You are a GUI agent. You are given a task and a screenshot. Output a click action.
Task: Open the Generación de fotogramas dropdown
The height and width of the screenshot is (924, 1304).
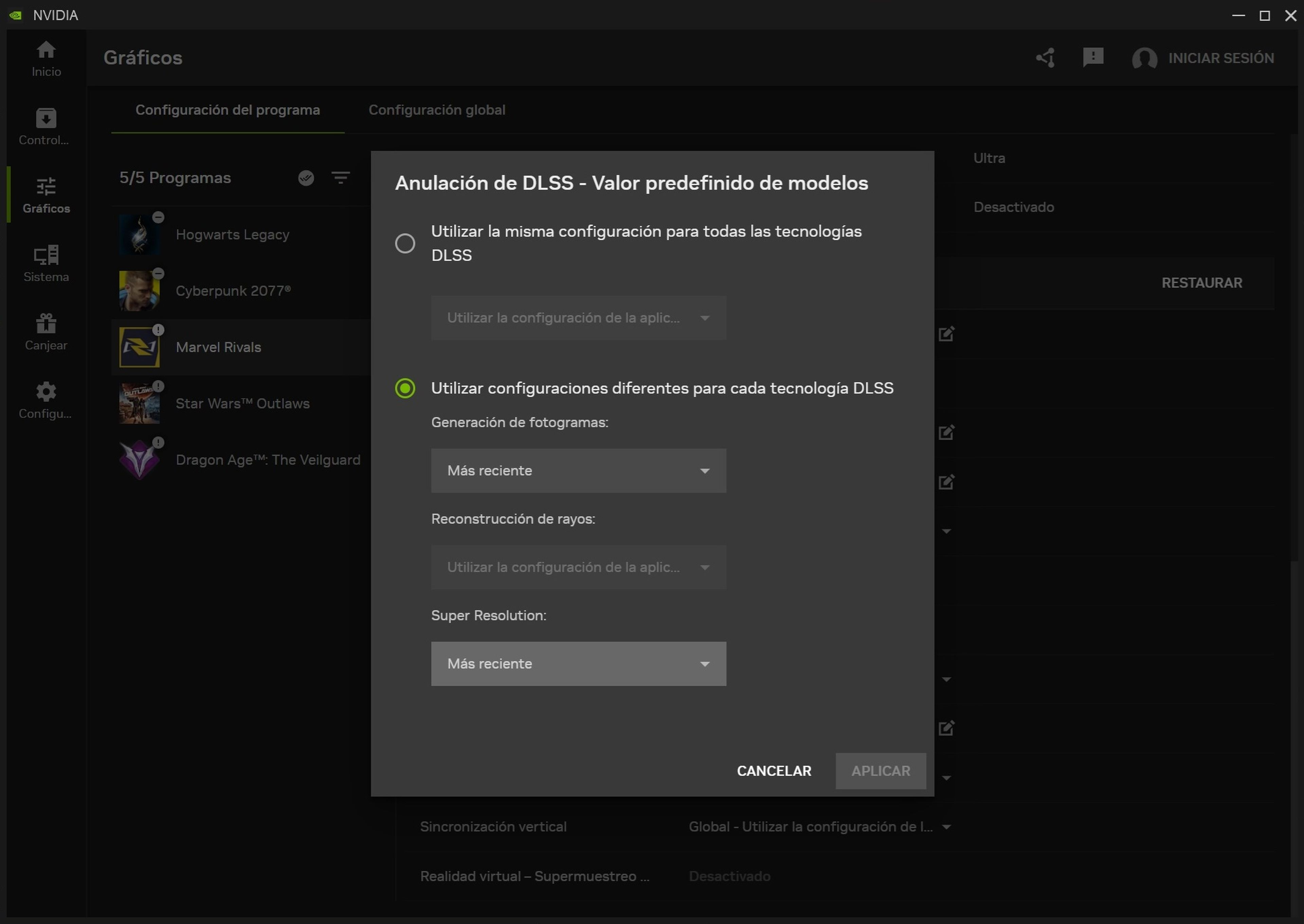578,470
